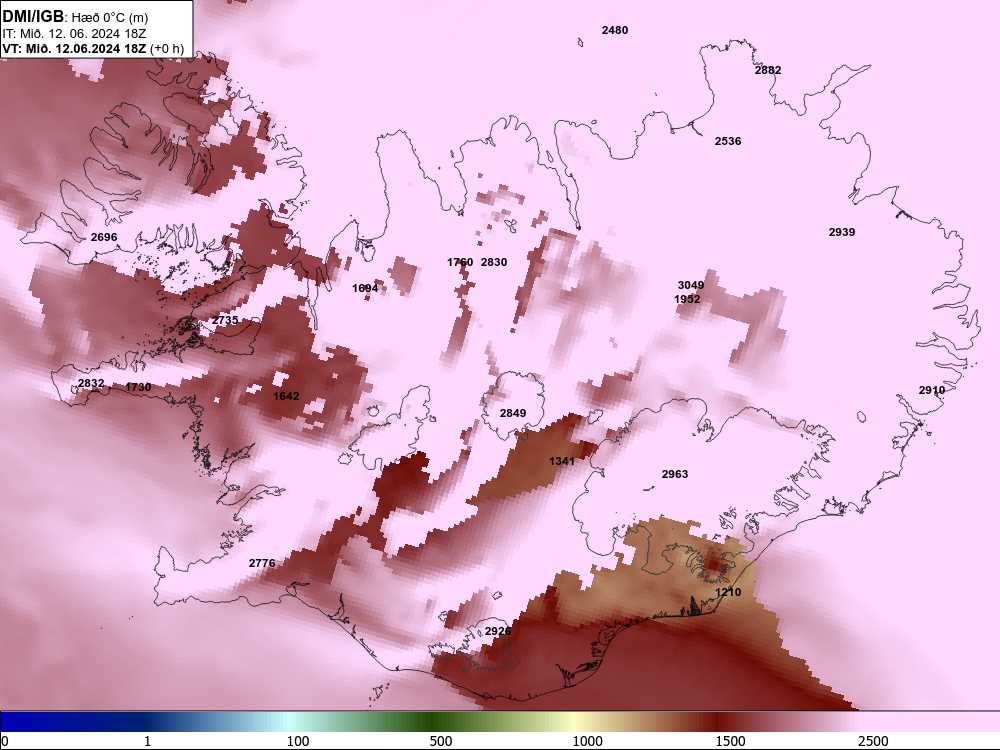Click the 2849 value on the glacier
This screenshot has width=1000, height=750.
click(513, 413)
